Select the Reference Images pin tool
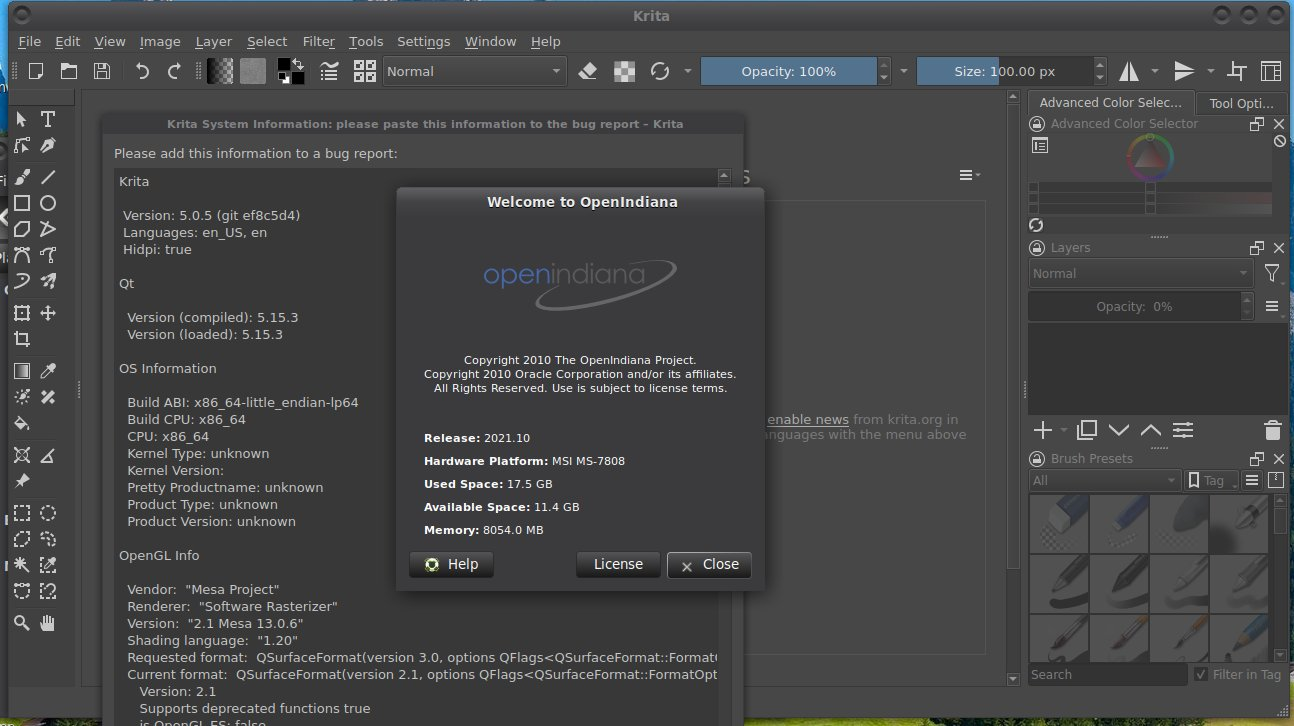Screen dimensions: 1294x726 tap(21, 481)
